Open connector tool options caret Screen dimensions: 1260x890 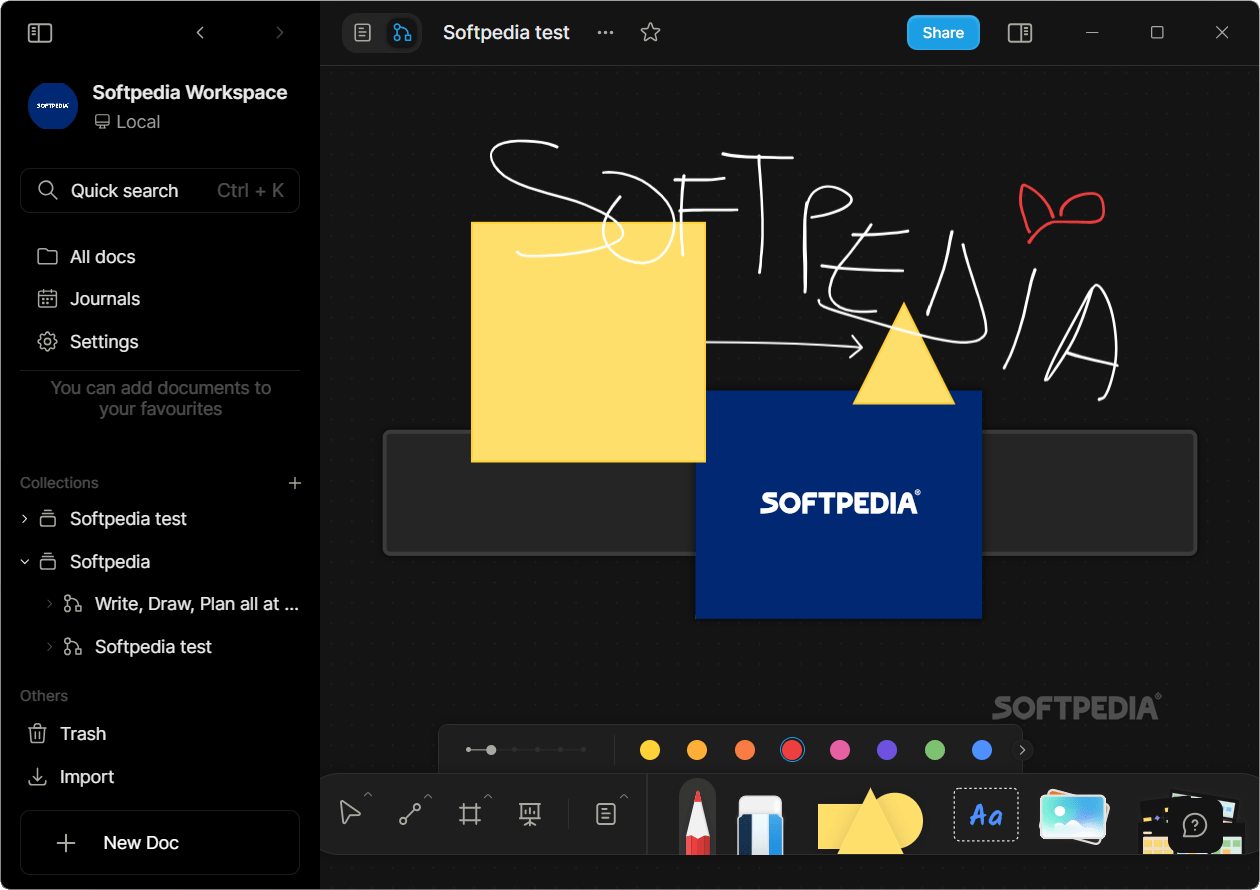pos(428,796)
